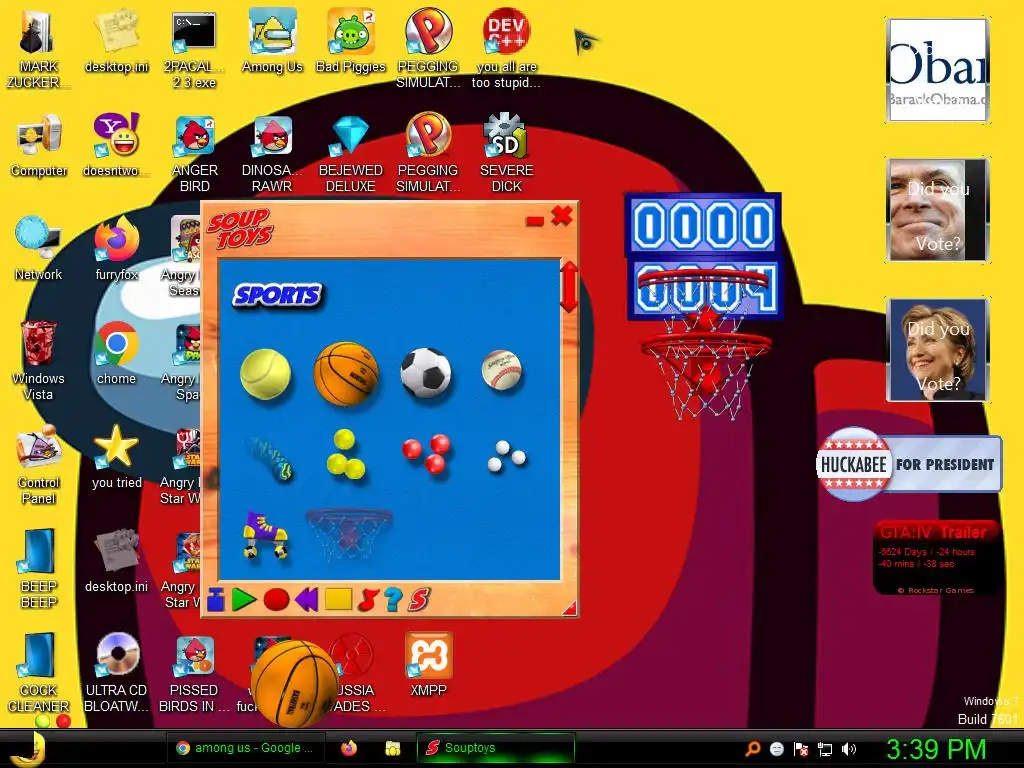Image resolution: width=1024 pixels, height=768 pixels.
Task: Click the yellow stop square button
Action: click(338, 600)
